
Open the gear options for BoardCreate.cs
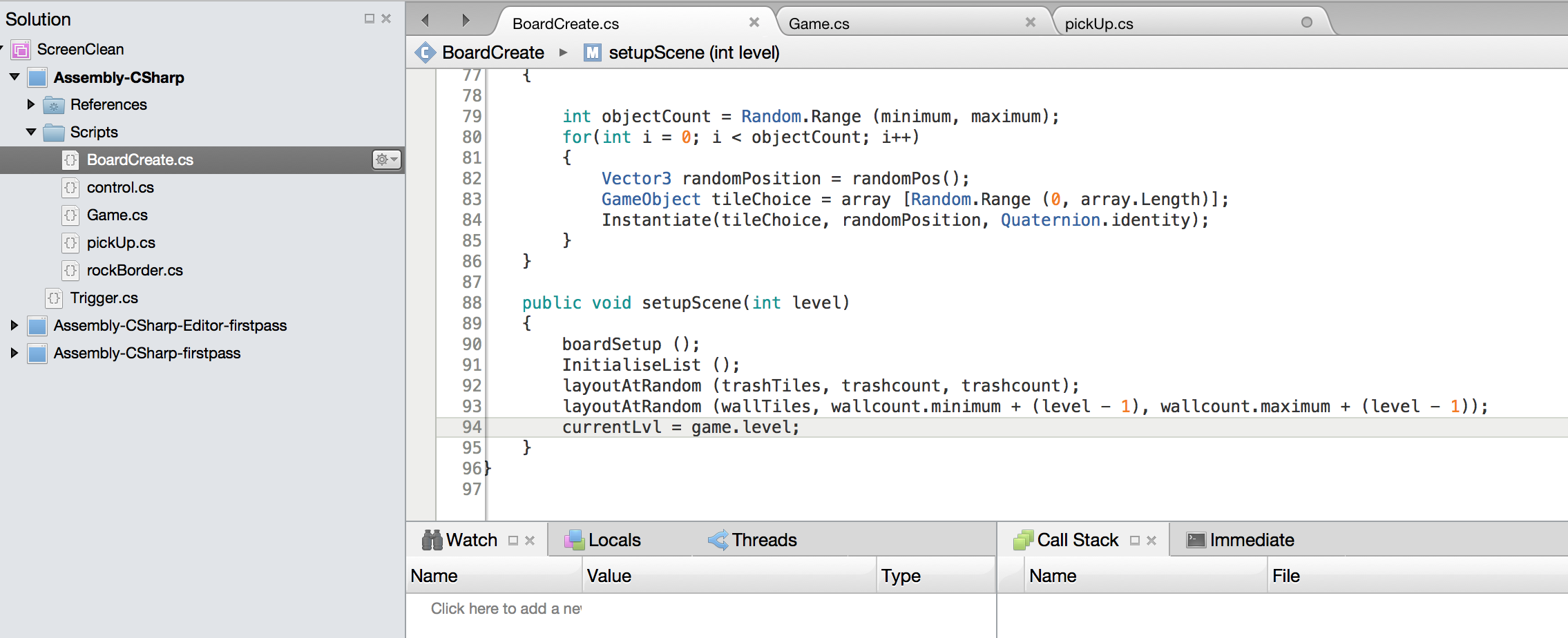[x=386, y=160]
